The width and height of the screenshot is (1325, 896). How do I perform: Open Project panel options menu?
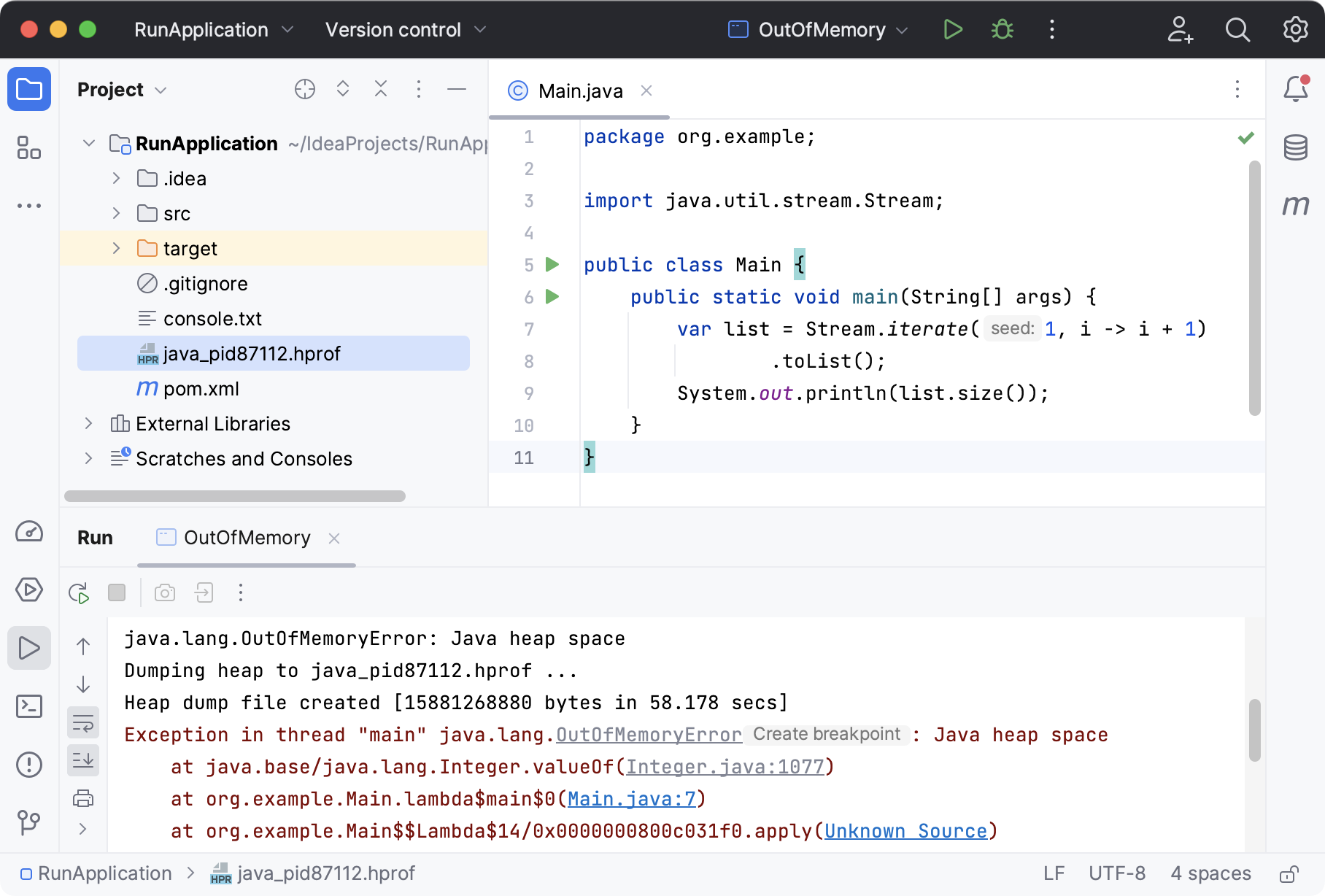tap(419, 89)
